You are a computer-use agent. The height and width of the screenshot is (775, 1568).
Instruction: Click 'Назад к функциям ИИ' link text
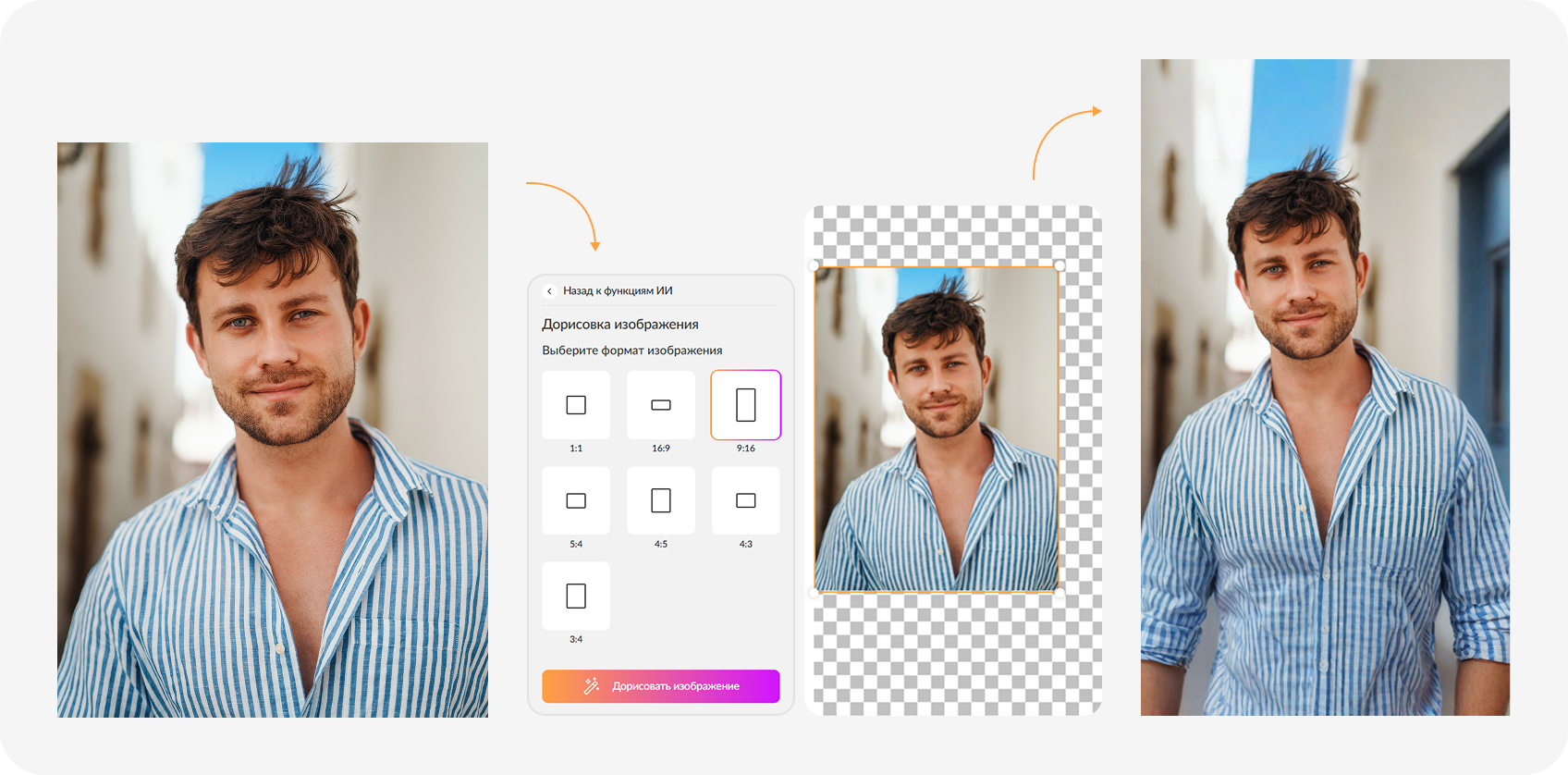(x=618, y=291)
